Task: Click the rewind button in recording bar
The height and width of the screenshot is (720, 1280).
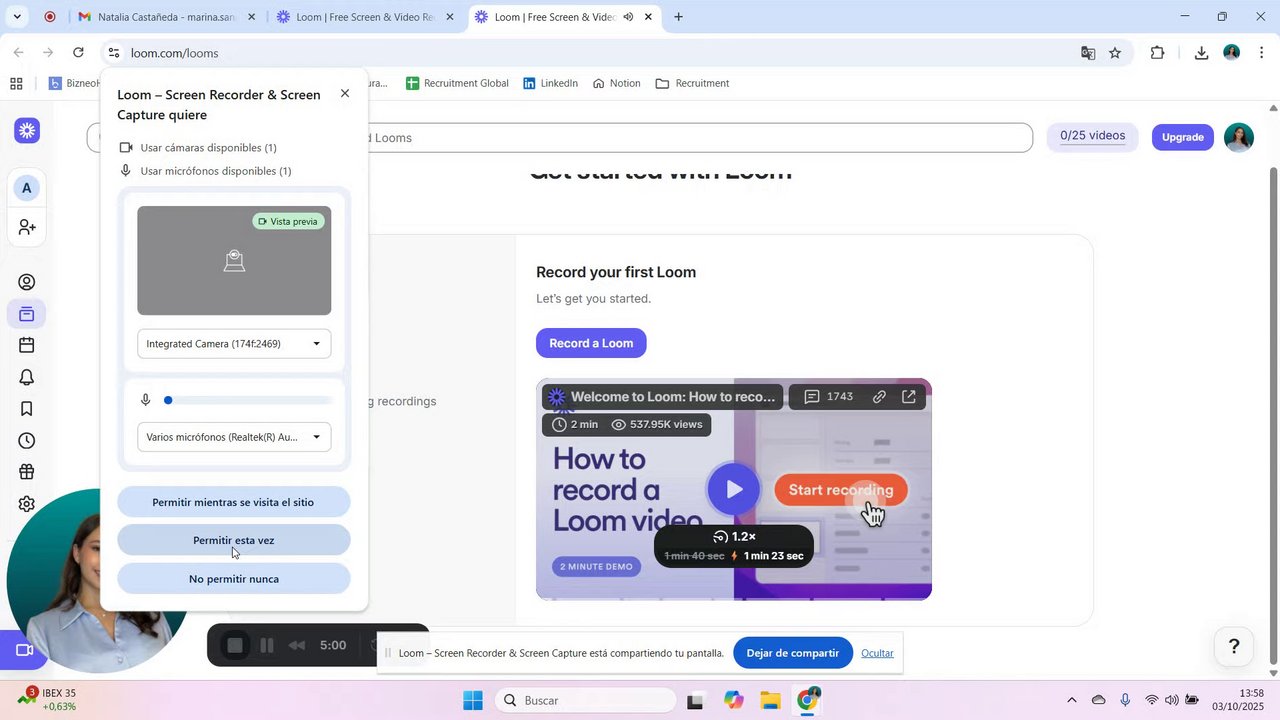Action: click(x=297, y=646)
